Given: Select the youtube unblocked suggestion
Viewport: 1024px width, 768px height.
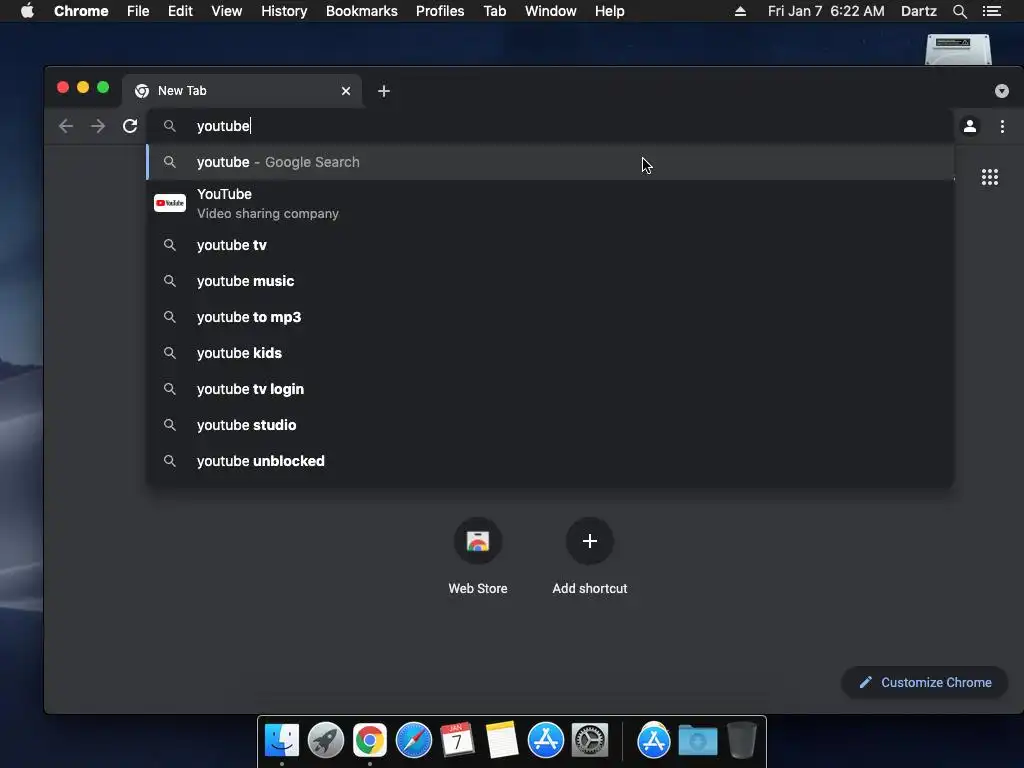Looking at the screenshot, I should pyautogui.click(x=550, y=461).
